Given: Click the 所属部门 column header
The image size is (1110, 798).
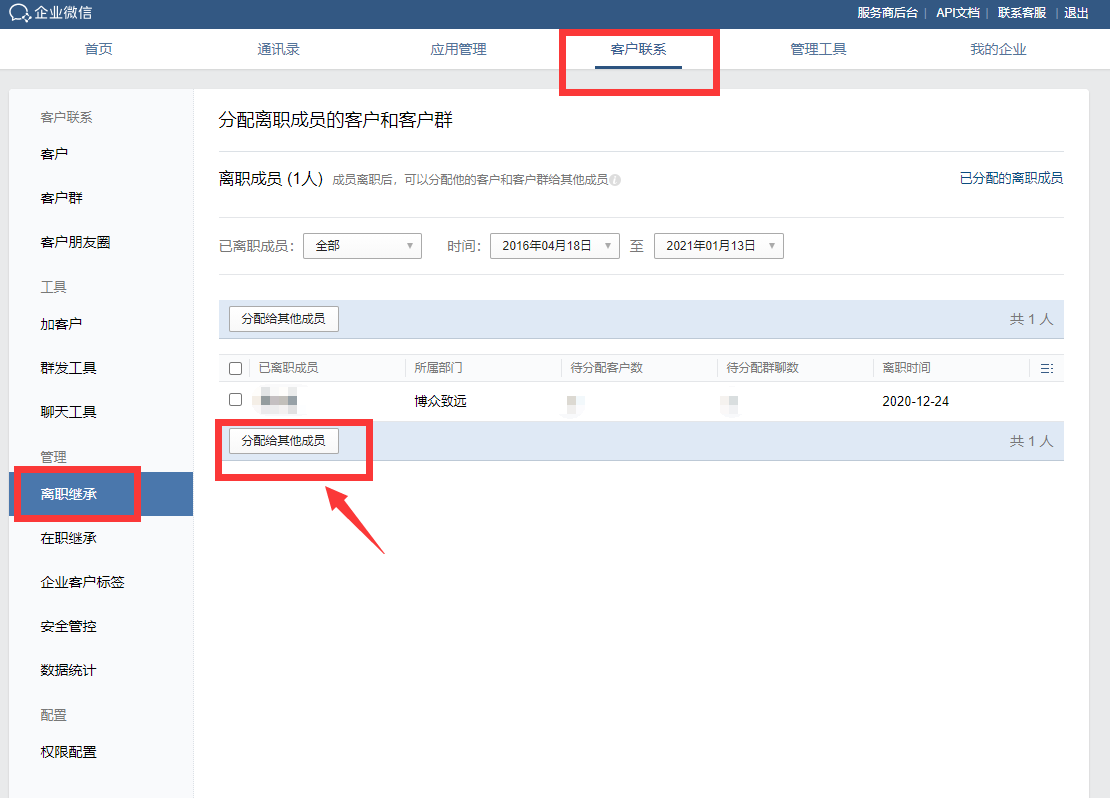Looking at the screenshot, I should (x=438, y=367).
